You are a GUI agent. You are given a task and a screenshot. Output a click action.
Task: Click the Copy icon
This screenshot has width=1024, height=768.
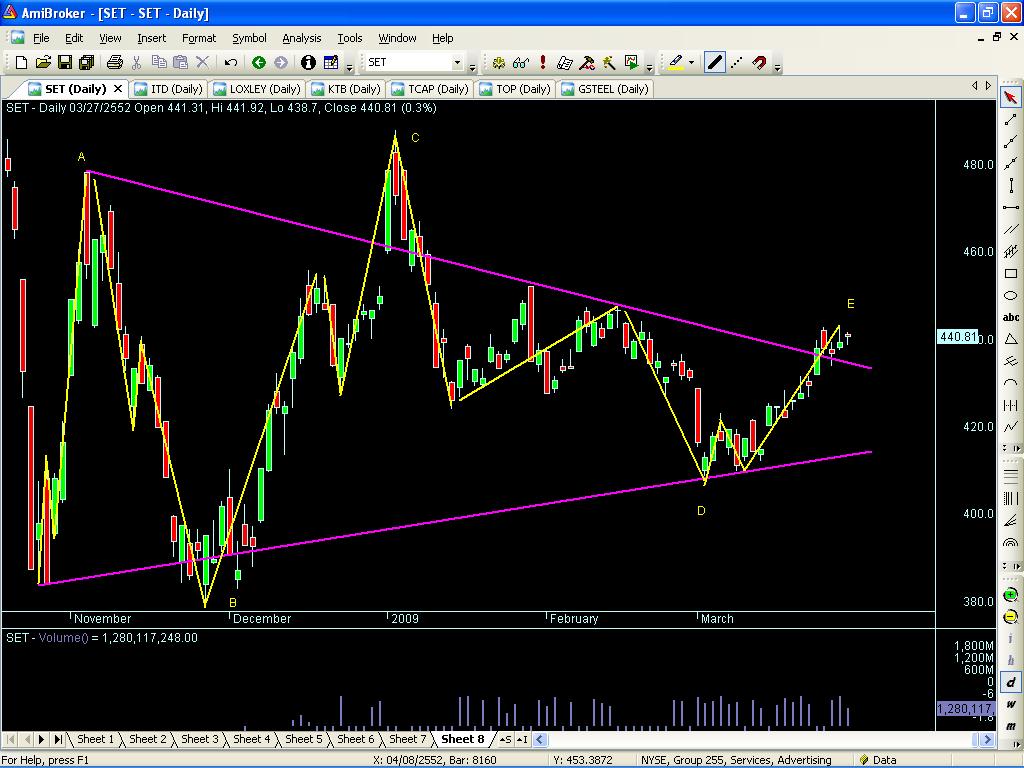(159, 63)
